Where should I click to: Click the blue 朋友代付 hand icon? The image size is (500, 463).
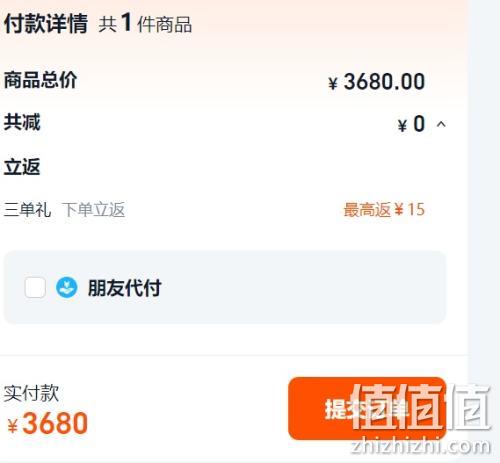coord(67,287)
